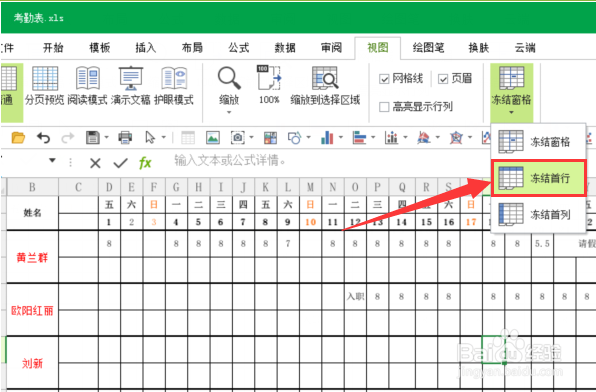Click the radar chart icon
The width and height of the screenshot is (596, 392).
(456, 138)
